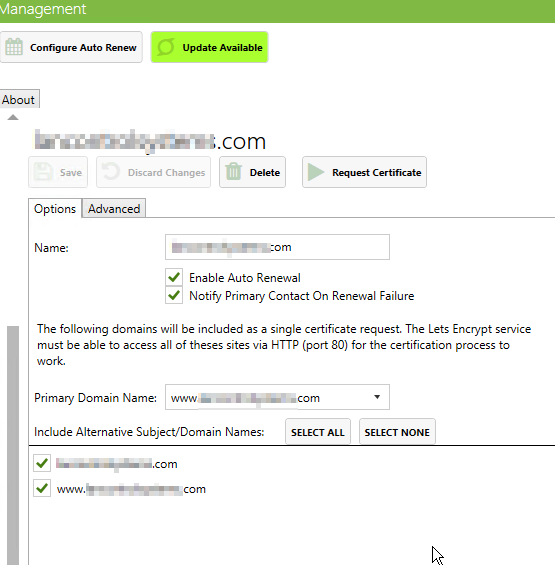Click the 'Enable Auto Renewal' label text

(245, 278)
